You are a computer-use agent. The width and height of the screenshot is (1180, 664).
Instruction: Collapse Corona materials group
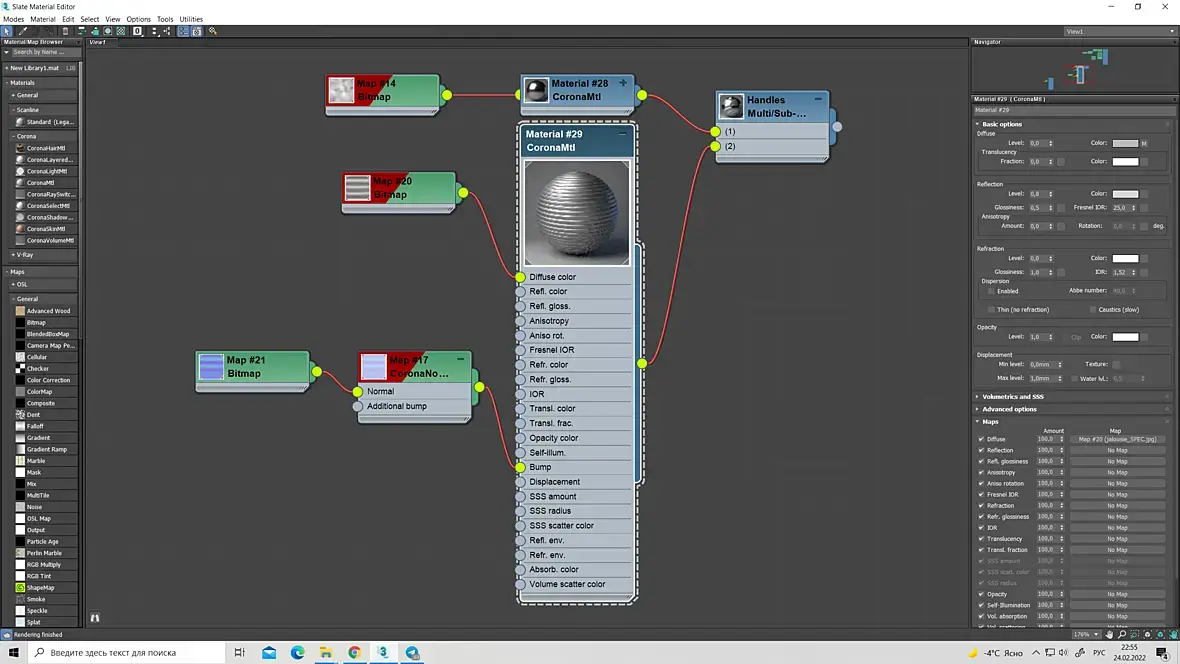[x=24, y=136]
